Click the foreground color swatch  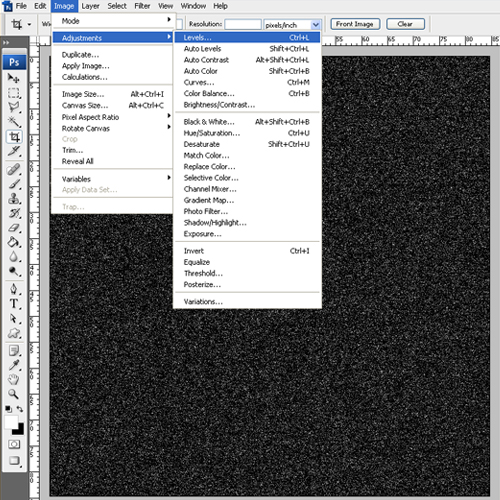coord(11,422)
